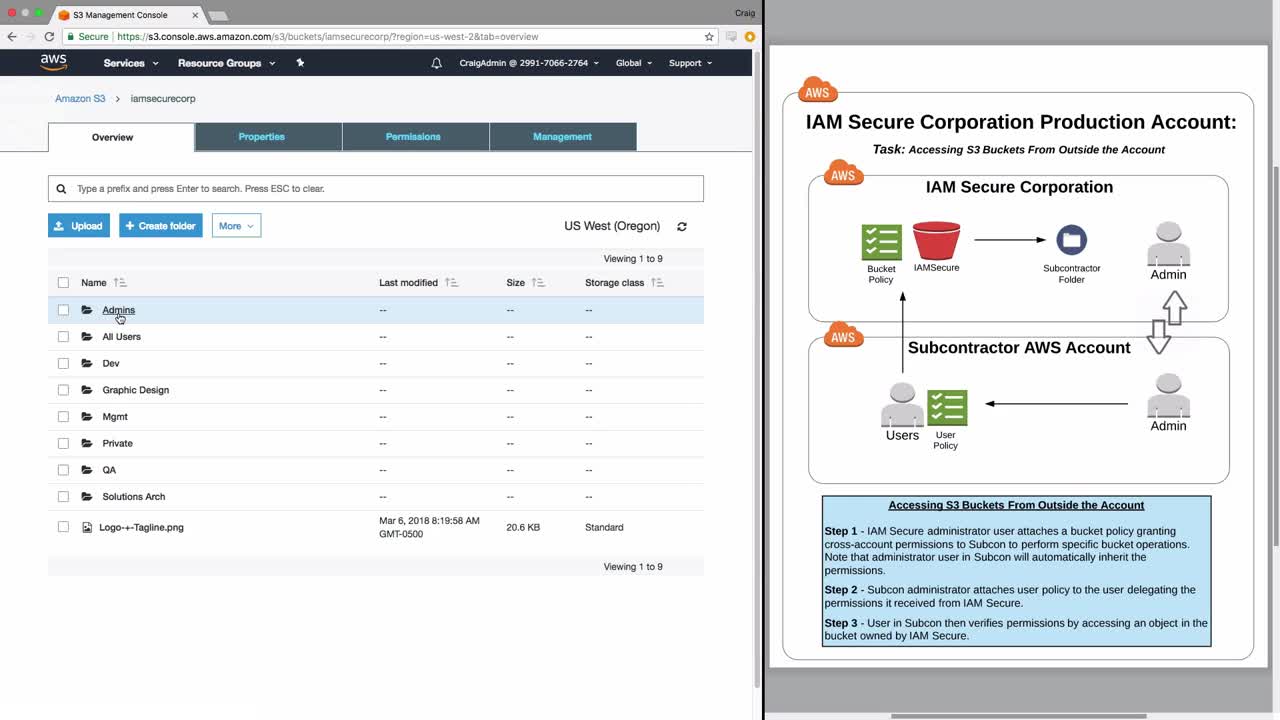Click the Upload button
This screenshot has height=720, width=1280.
point(79,226)
